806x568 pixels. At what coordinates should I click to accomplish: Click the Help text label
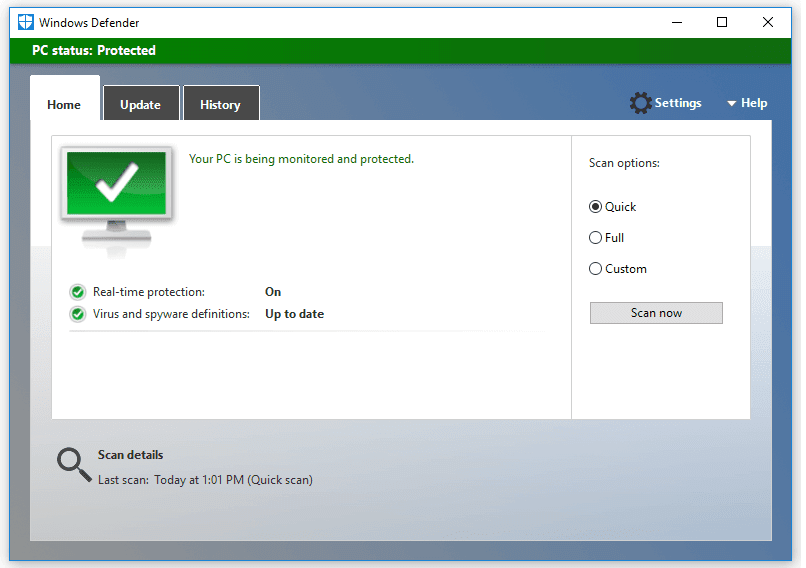pos(754,103)
